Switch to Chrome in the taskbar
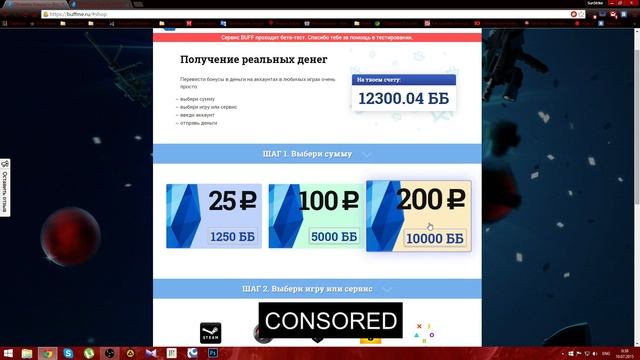 pyautogui.click(x=48, y=353)
